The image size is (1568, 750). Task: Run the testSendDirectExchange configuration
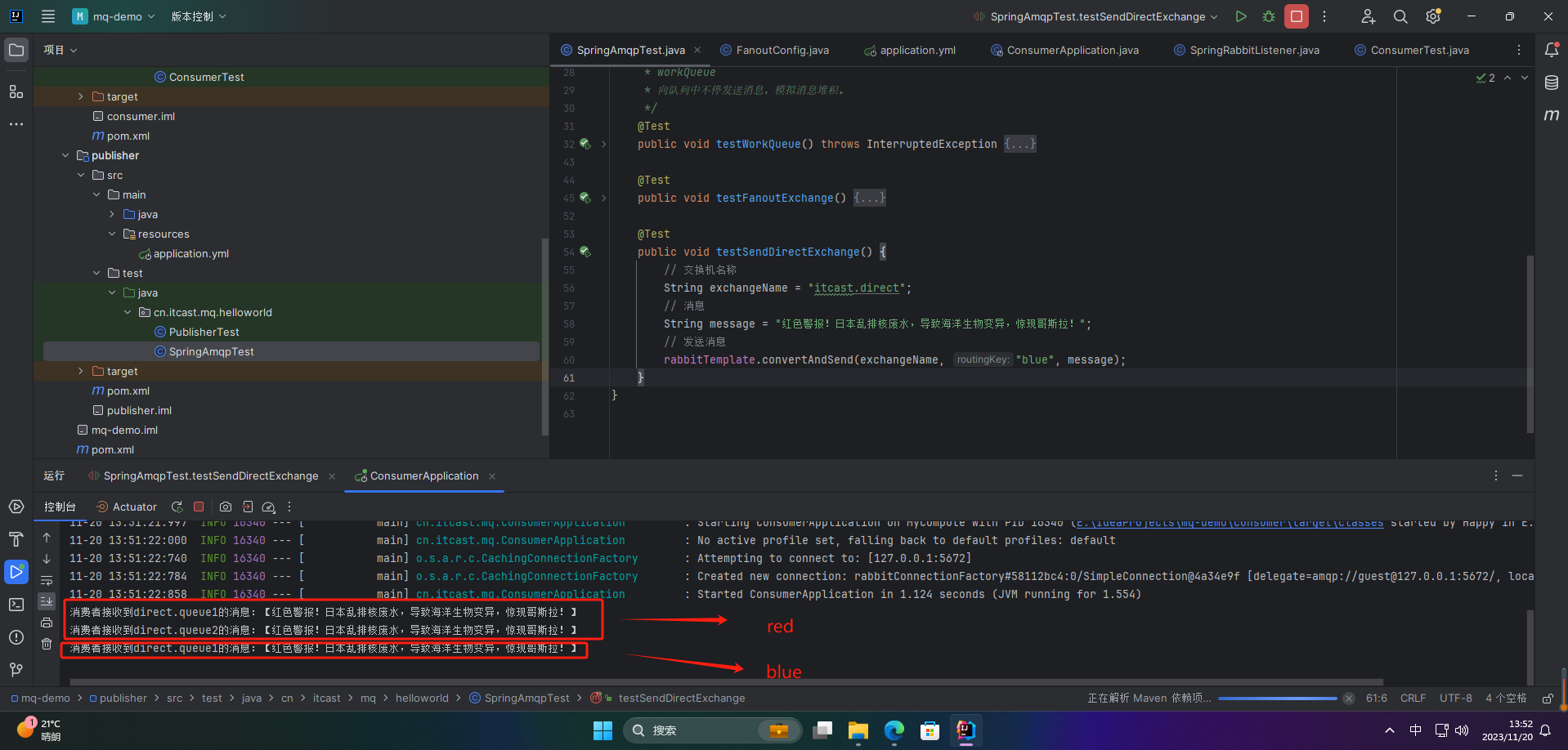1241,16
